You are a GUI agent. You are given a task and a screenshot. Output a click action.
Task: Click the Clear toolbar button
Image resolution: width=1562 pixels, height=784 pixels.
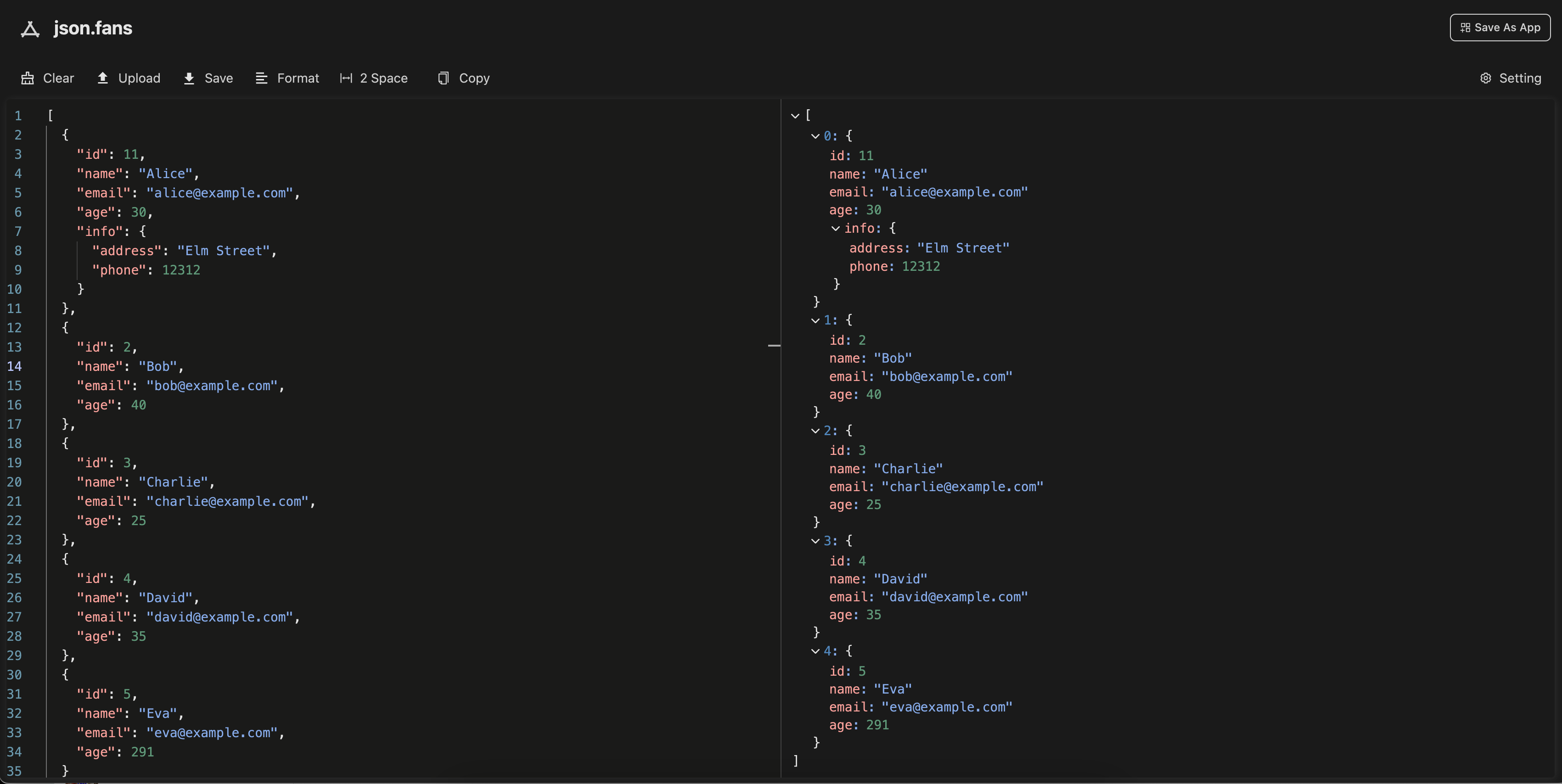(x=47, y=78)
